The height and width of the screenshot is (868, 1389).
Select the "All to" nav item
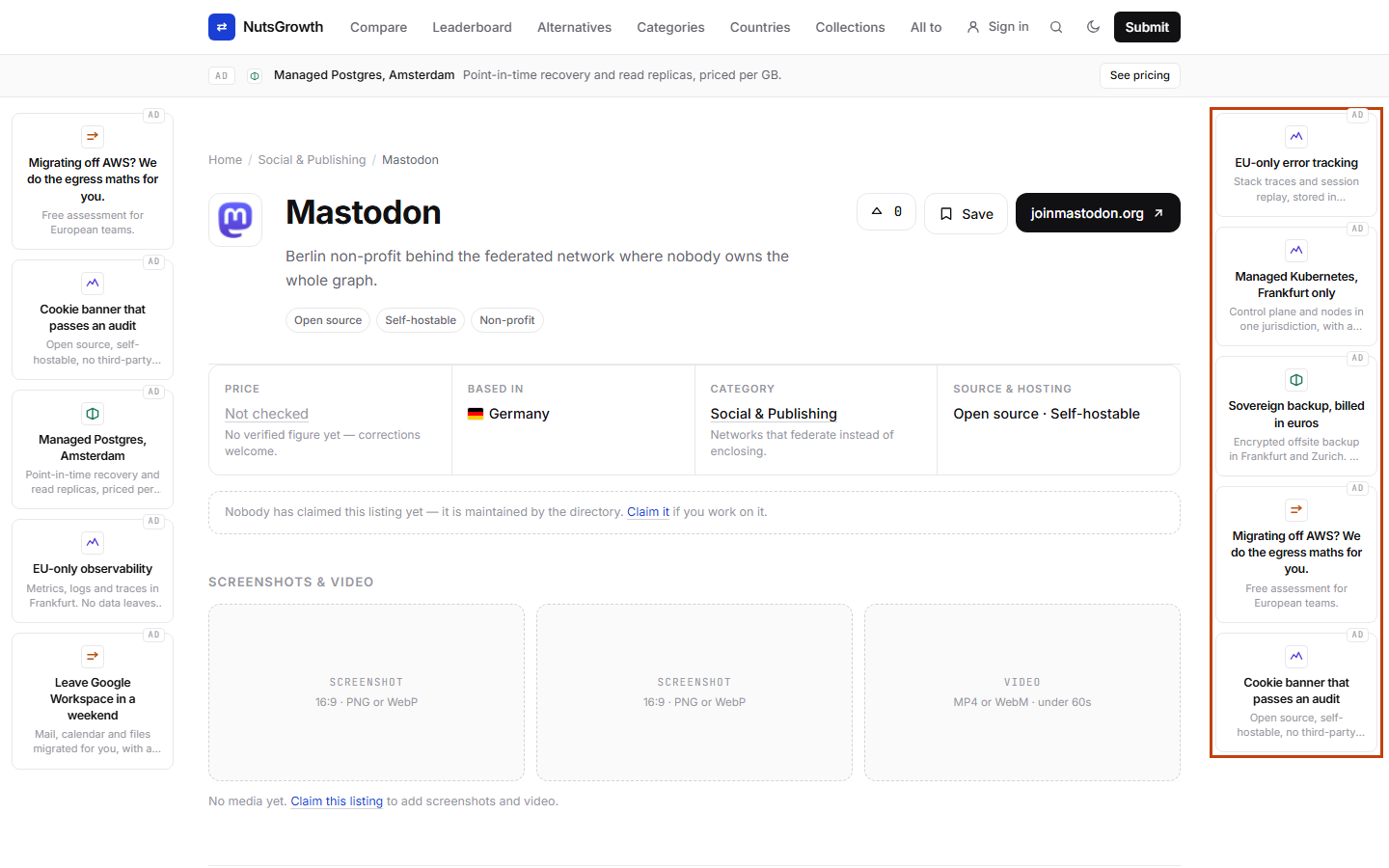926,27
